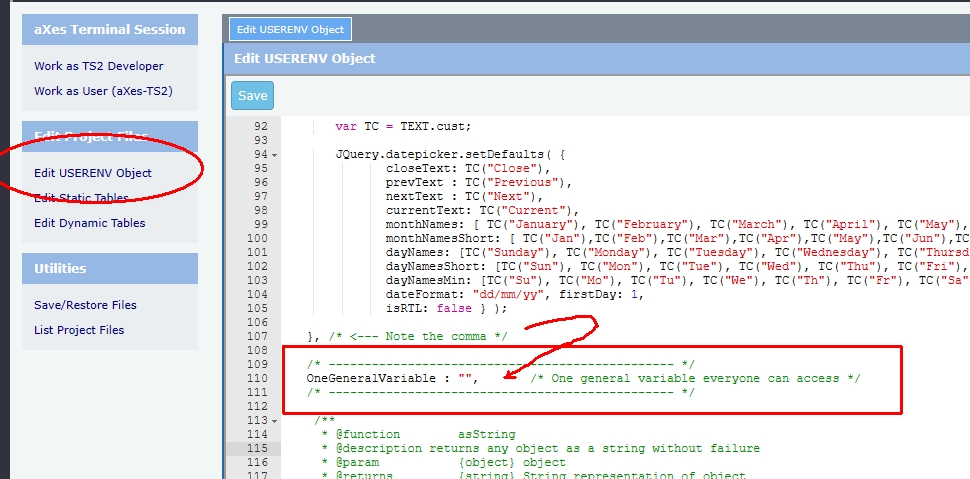970x479 pixels.
Task: Open the Save/Restore Files link
Action: click(x=85, y=305)
